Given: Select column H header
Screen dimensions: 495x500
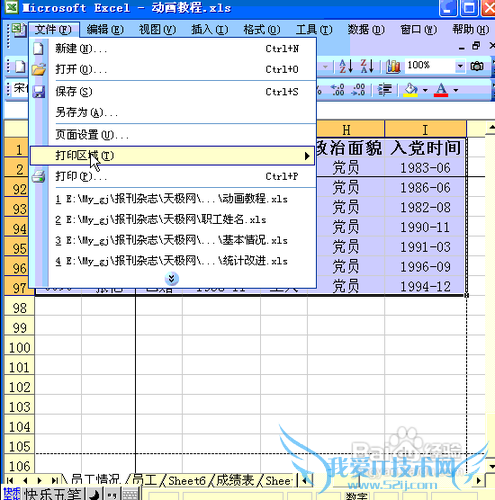Looking at the screenshot, I should (x=346, y=129).
